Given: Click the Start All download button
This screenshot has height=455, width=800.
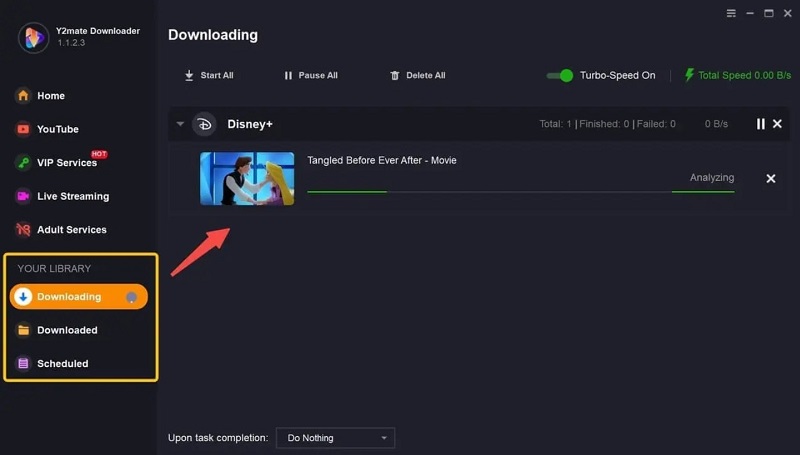Looking at the screenshot, I should pyautogui.click(x=209, y=75).
